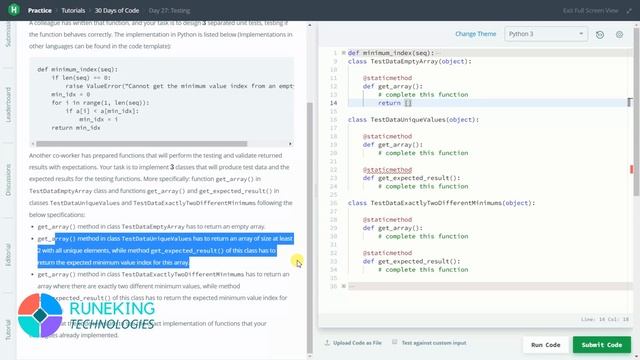Click 'class TestDataUniqueValues(object):' line
The image size is (640, 360).
pyautogui.click(x=413, y=120)
